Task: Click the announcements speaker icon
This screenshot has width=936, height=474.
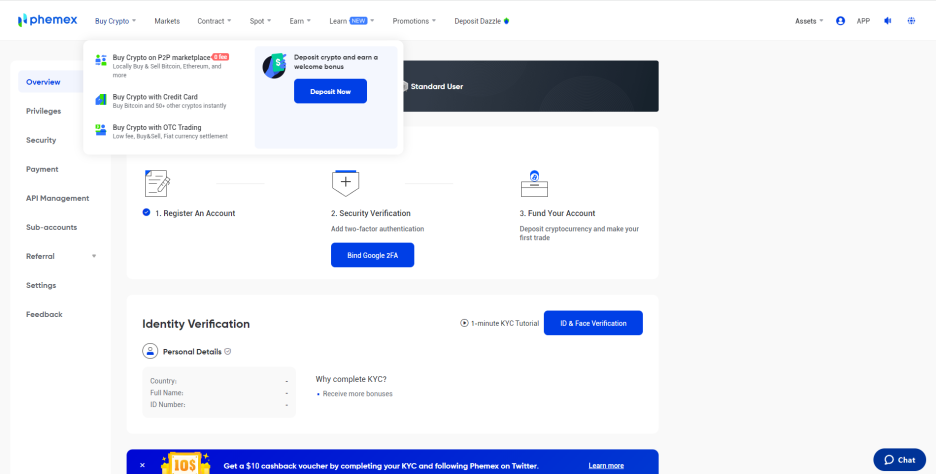Action: pyautogui.click(x=888, y=21)
